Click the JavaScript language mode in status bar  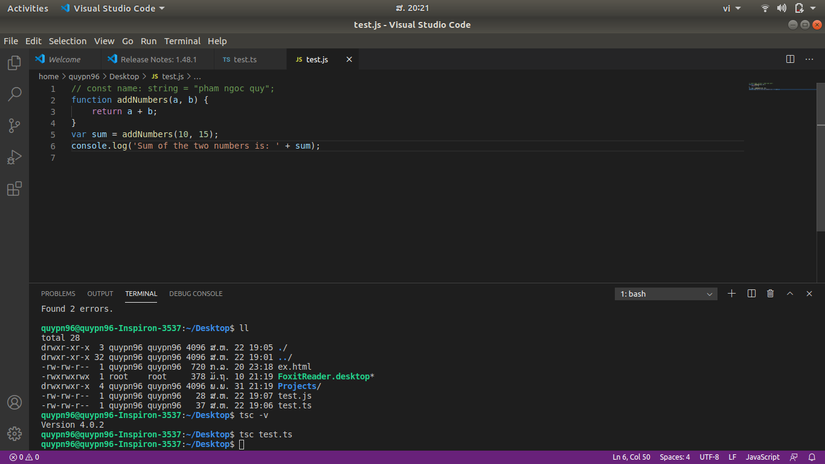click(761, 457)
